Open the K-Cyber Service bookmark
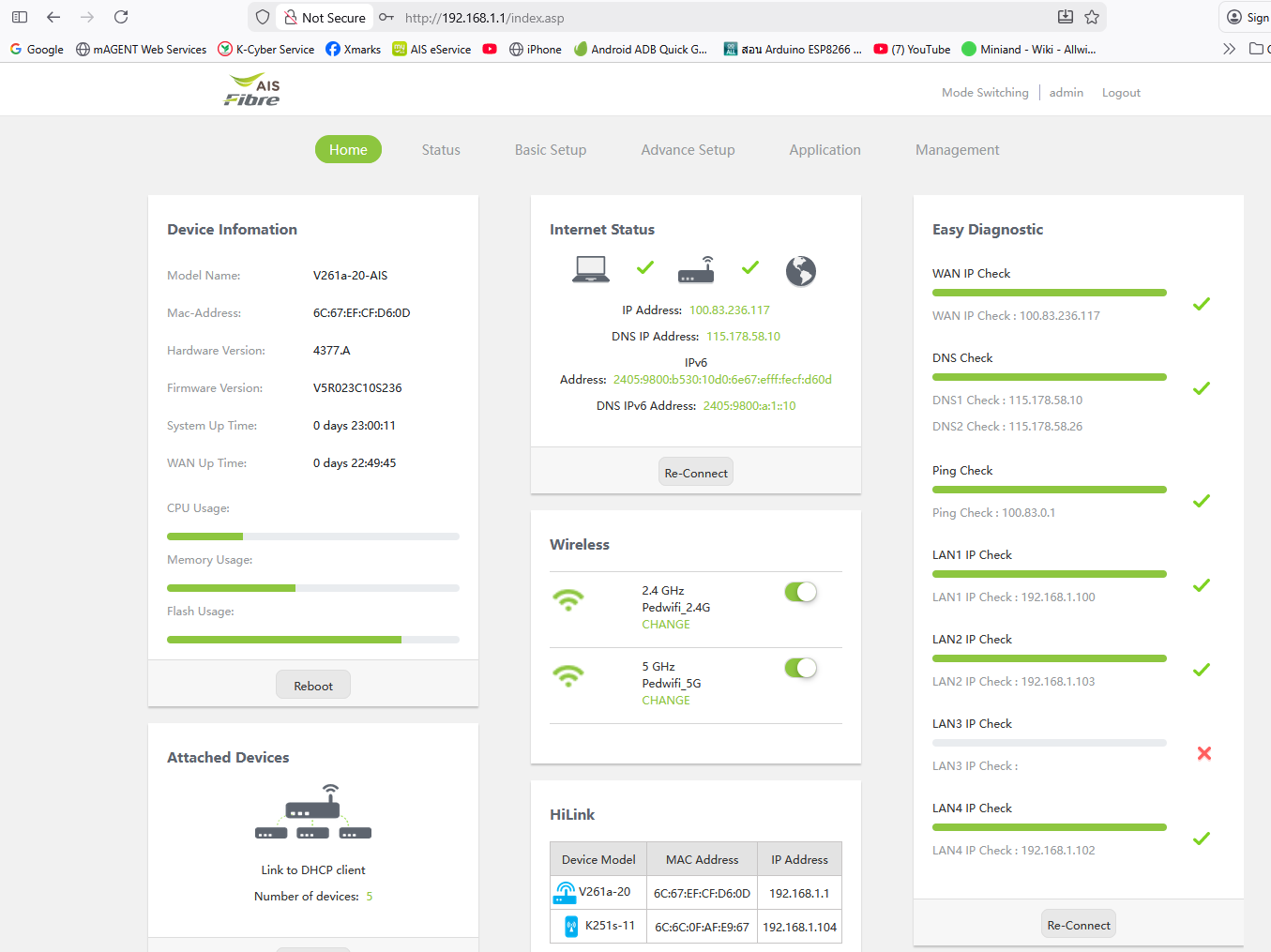Image resolution: width=1271 pixels, height=952 pixels. point(266,49)
